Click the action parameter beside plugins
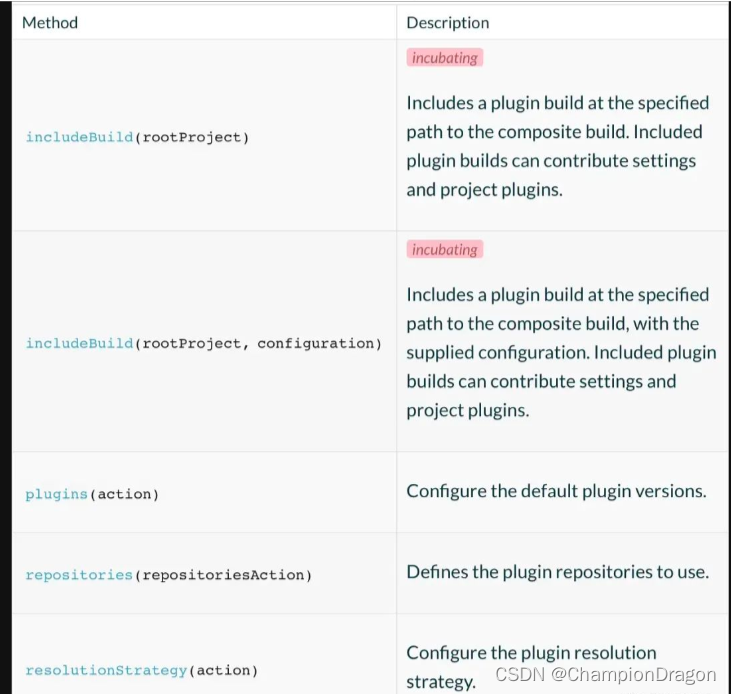 (123, 494)
